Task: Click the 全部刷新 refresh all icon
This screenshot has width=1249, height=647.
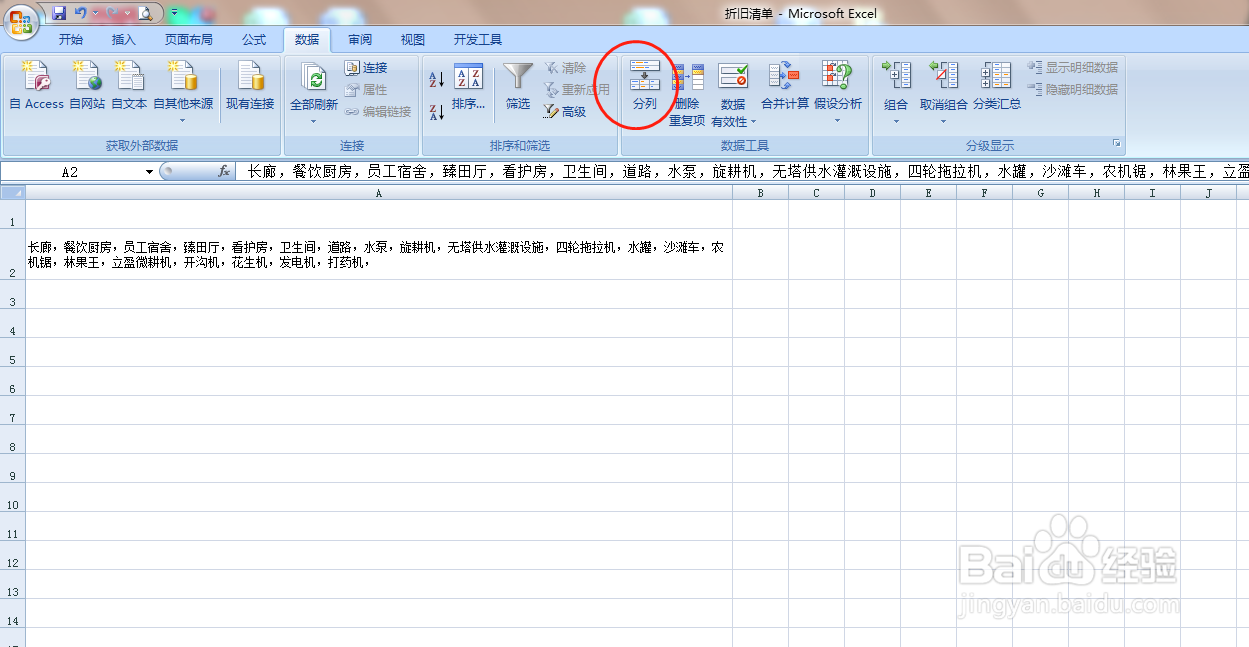Action: click(x=314, y=79)
